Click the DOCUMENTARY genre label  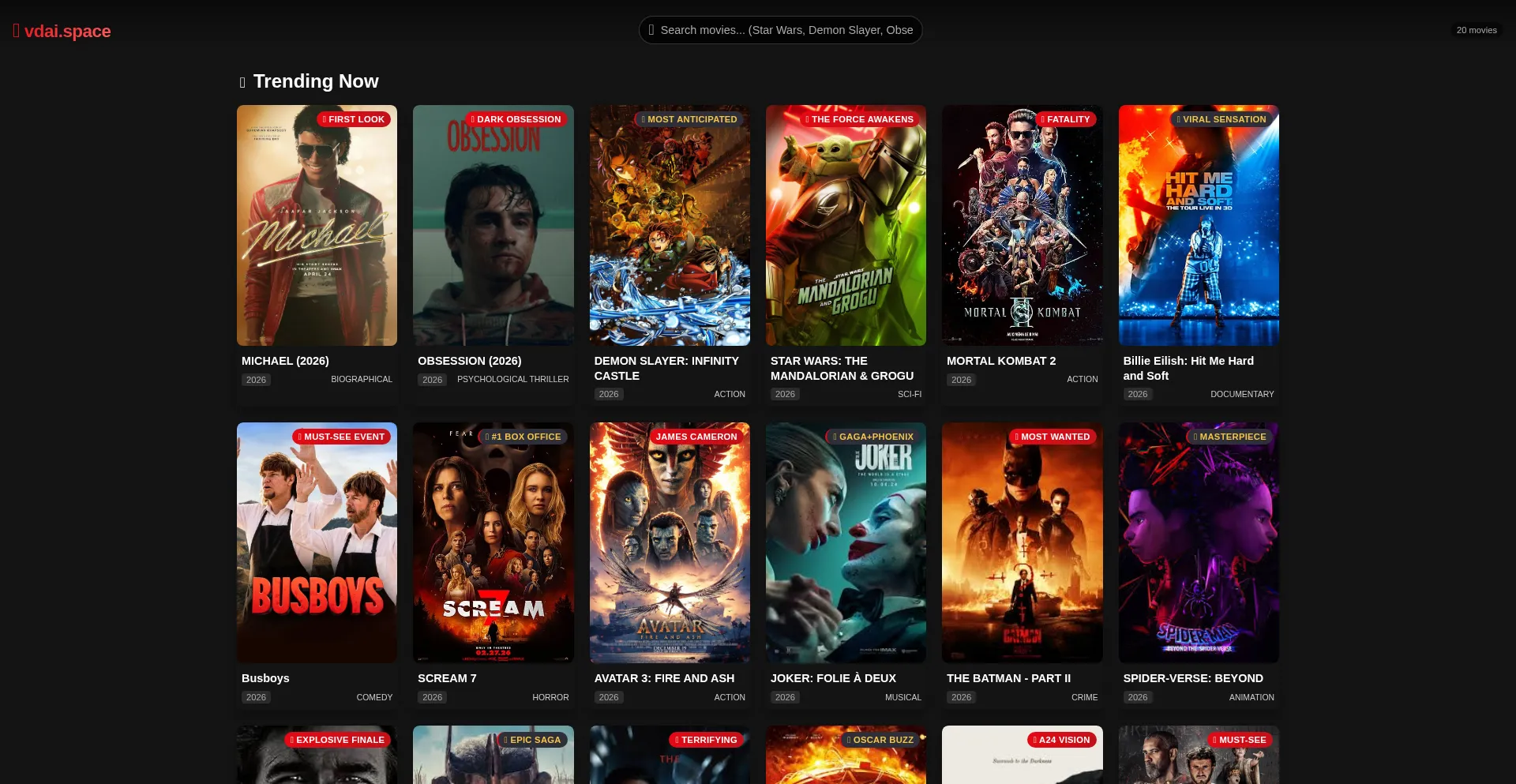pyautogui.click(x=1242, y=394)
